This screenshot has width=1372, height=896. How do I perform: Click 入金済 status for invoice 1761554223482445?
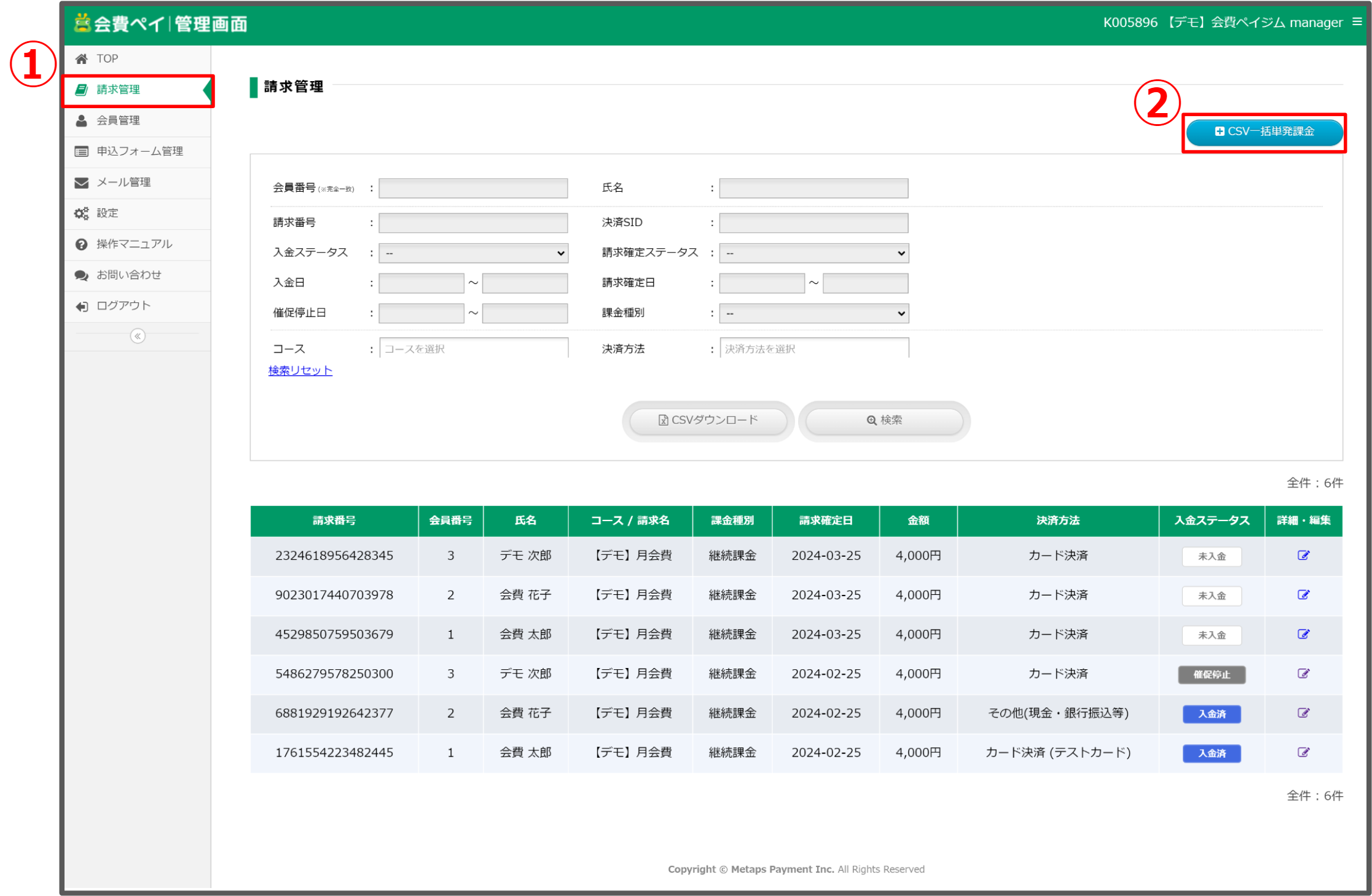coord(1212,753)
